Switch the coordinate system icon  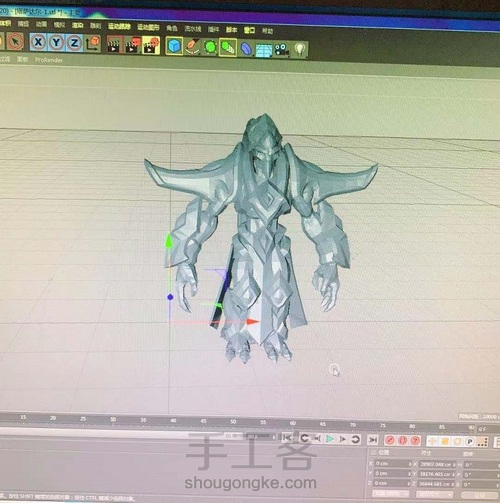coord(92,44)
